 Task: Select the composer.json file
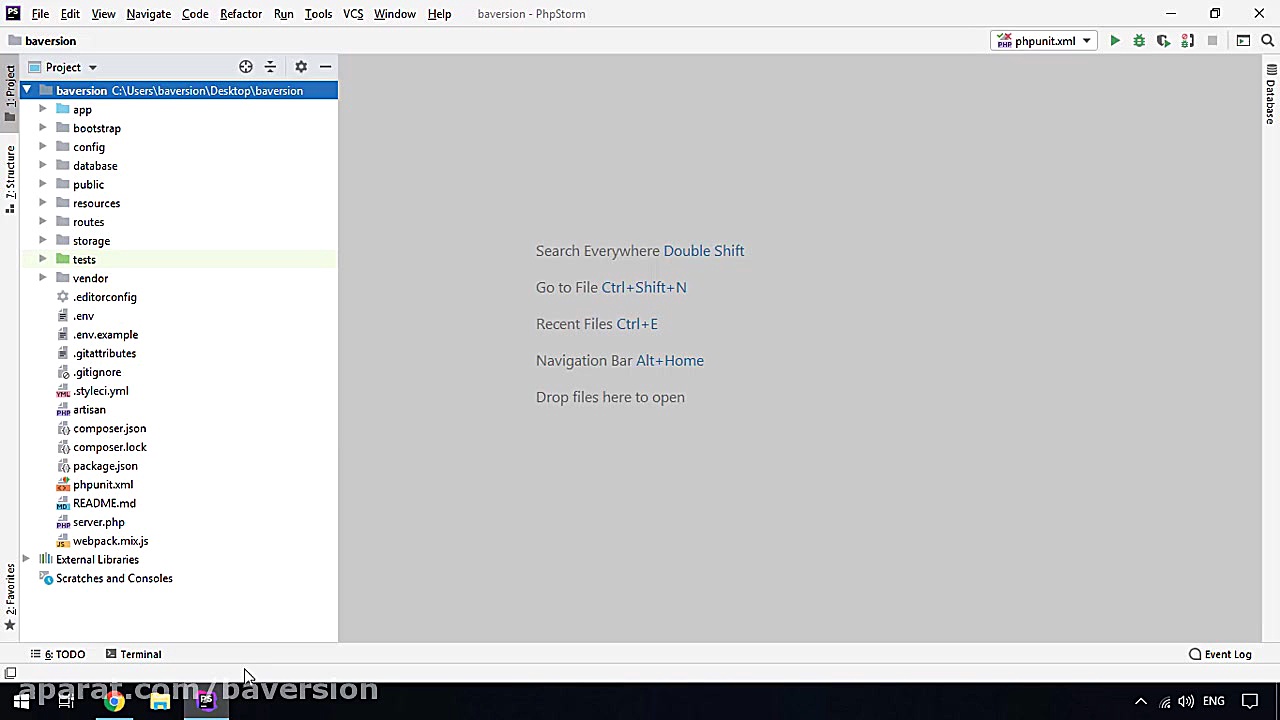tap(109, 428)
